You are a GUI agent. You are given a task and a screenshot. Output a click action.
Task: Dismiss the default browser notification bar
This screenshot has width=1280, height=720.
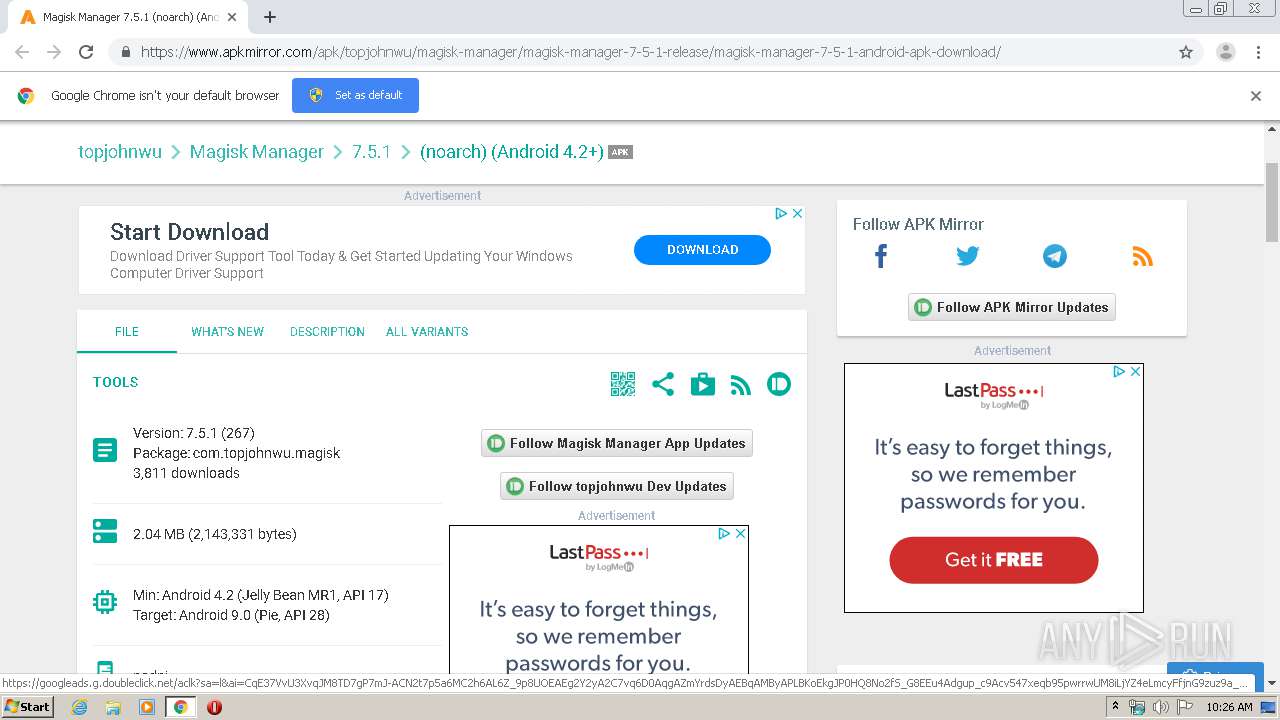click(x=1256, y=96)
